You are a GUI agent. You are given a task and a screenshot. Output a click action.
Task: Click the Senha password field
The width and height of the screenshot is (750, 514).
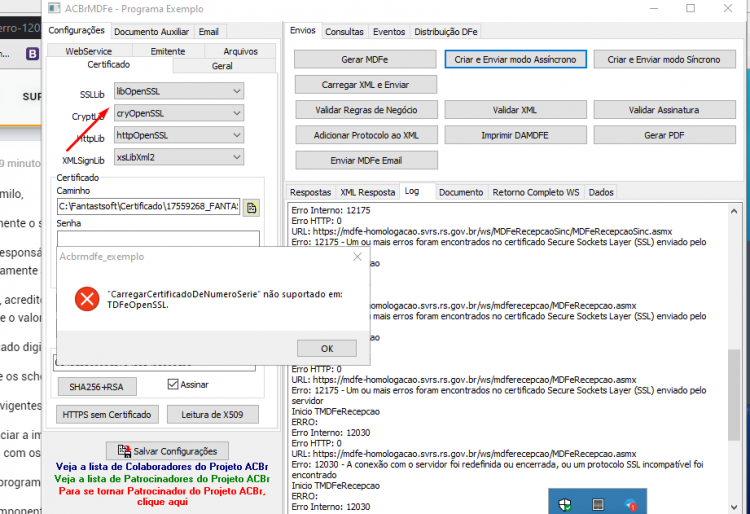click(x=158, y=239)
